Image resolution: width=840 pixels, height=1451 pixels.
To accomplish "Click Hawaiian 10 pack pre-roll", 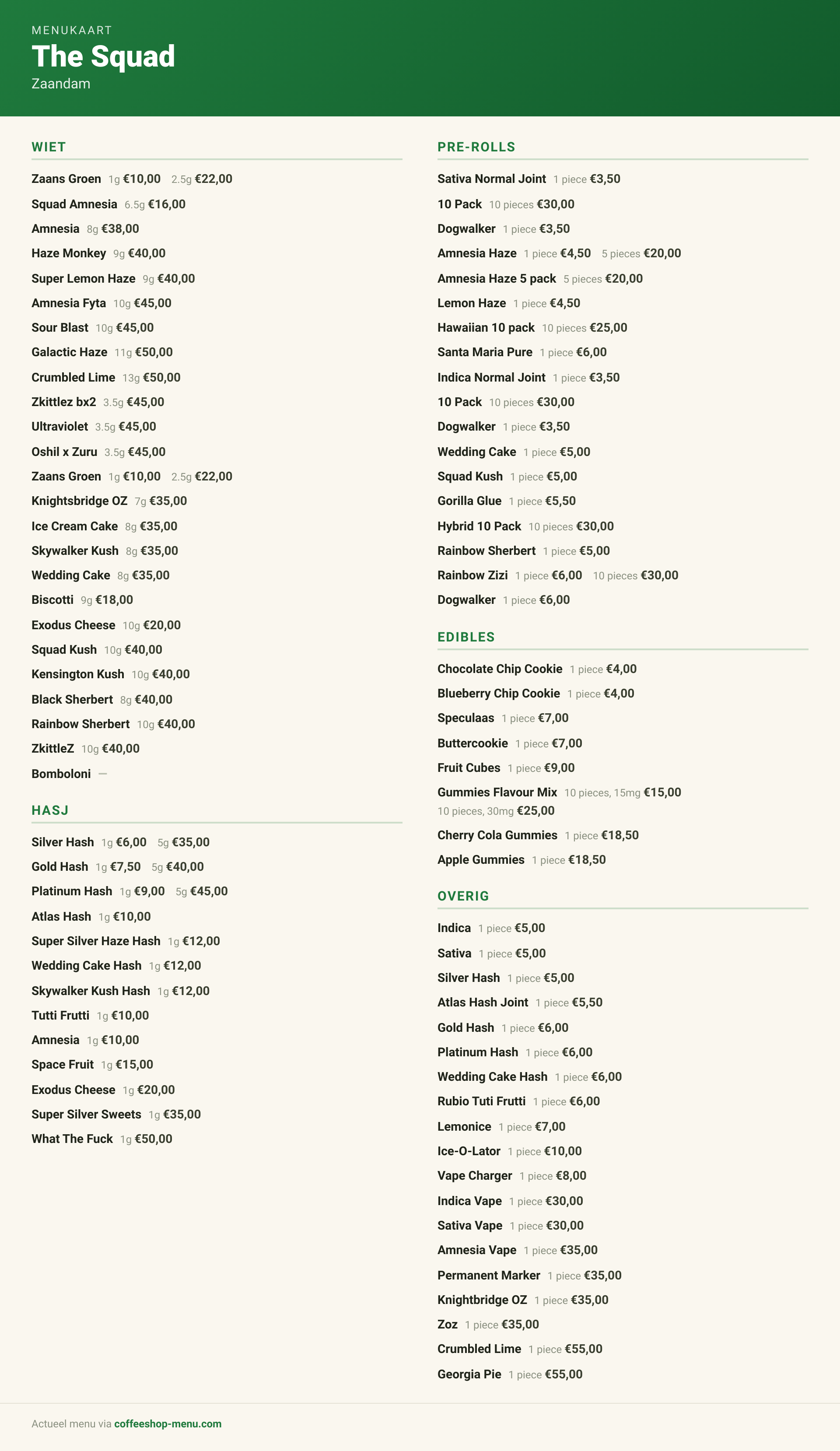I will point(486,327).
